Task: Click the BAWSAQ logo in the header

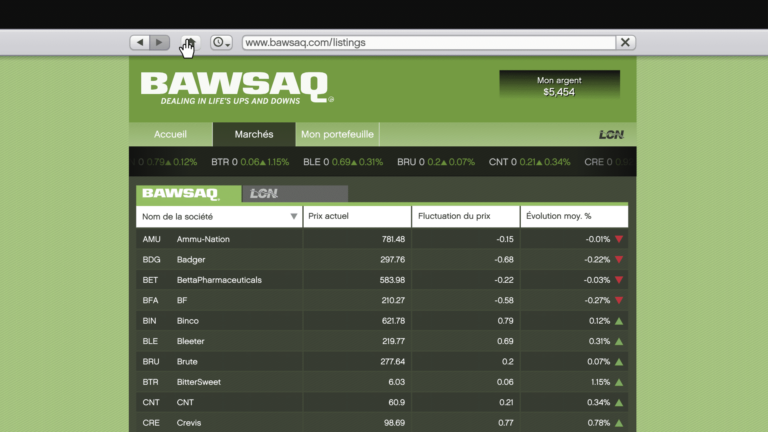Action: point(235,88)
